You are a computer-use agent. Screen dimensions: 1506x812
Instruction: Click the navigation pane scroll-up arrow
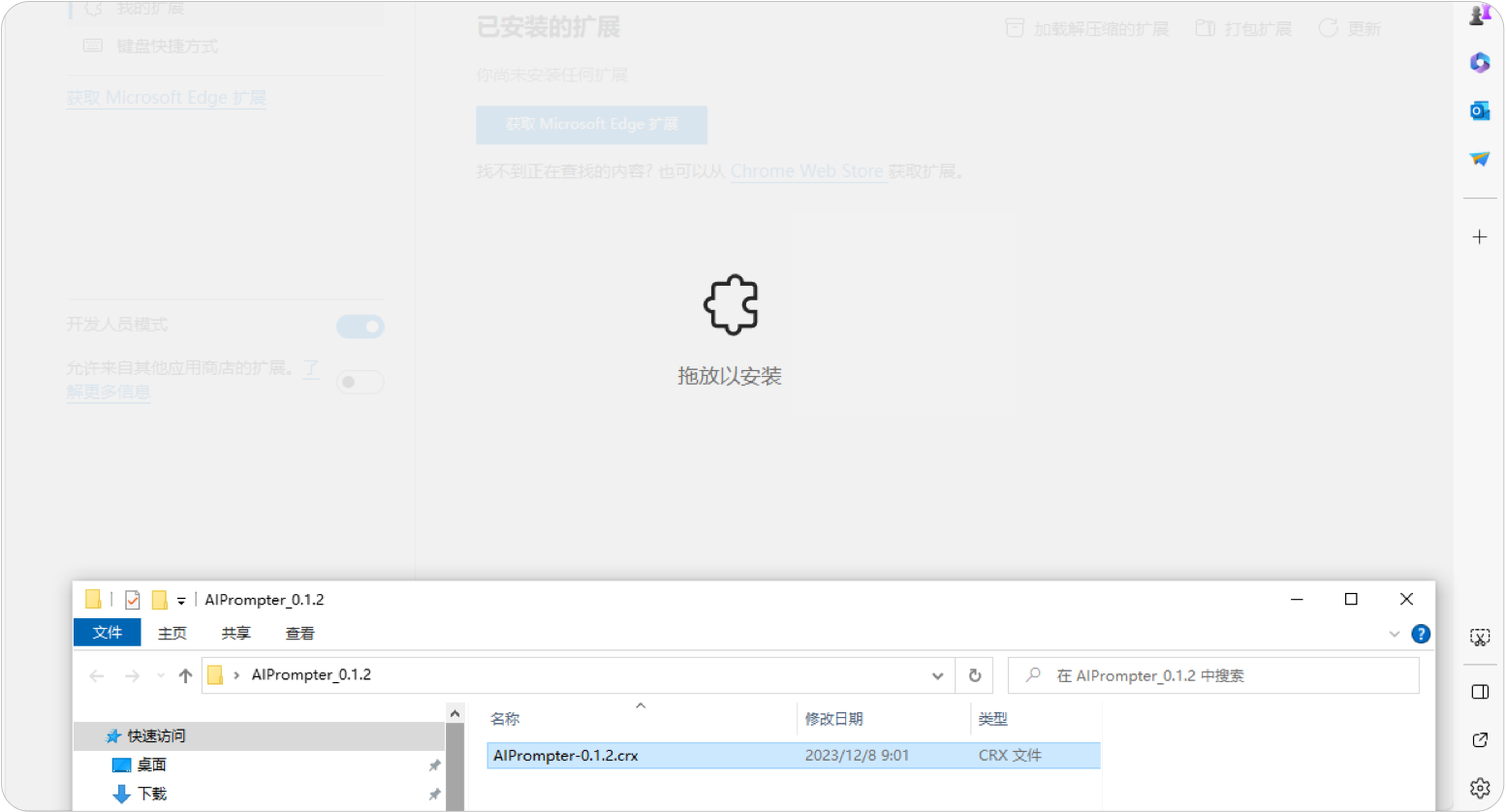coord(455,713)
